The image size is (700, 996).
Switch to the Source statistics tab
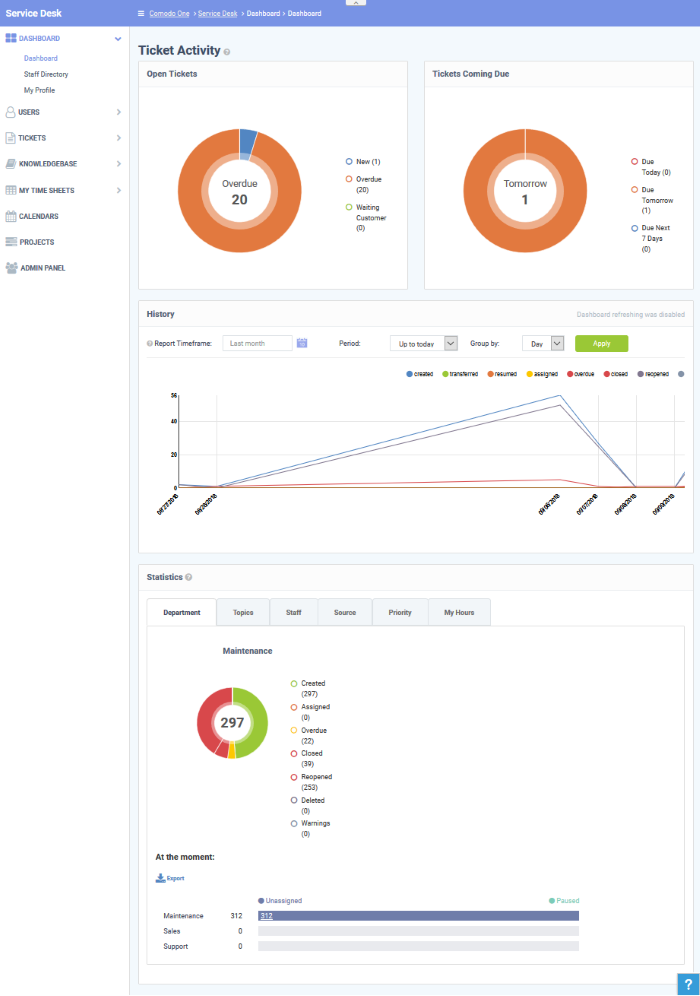345,612
